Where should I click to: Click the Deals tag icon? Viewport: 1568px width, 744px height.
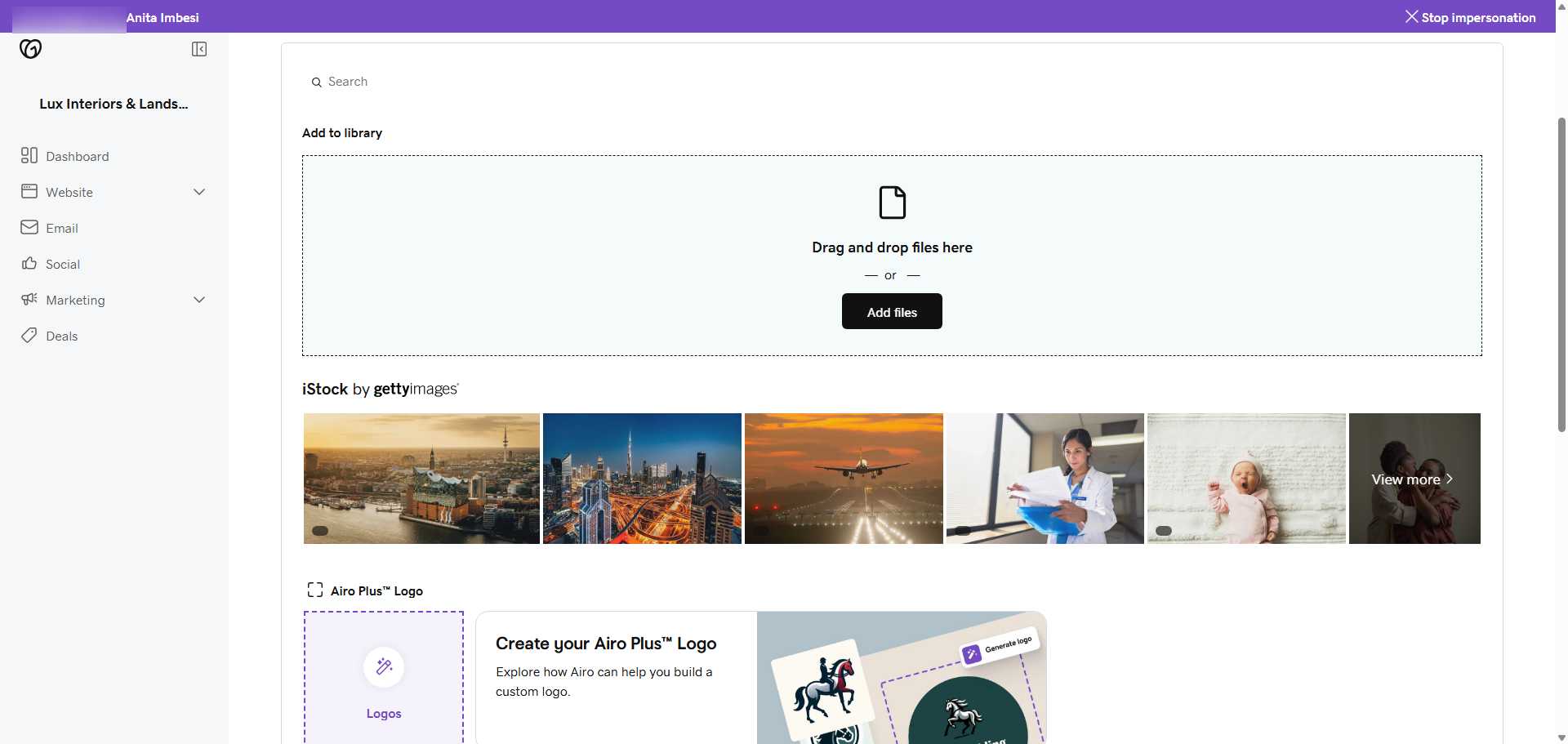29,335
